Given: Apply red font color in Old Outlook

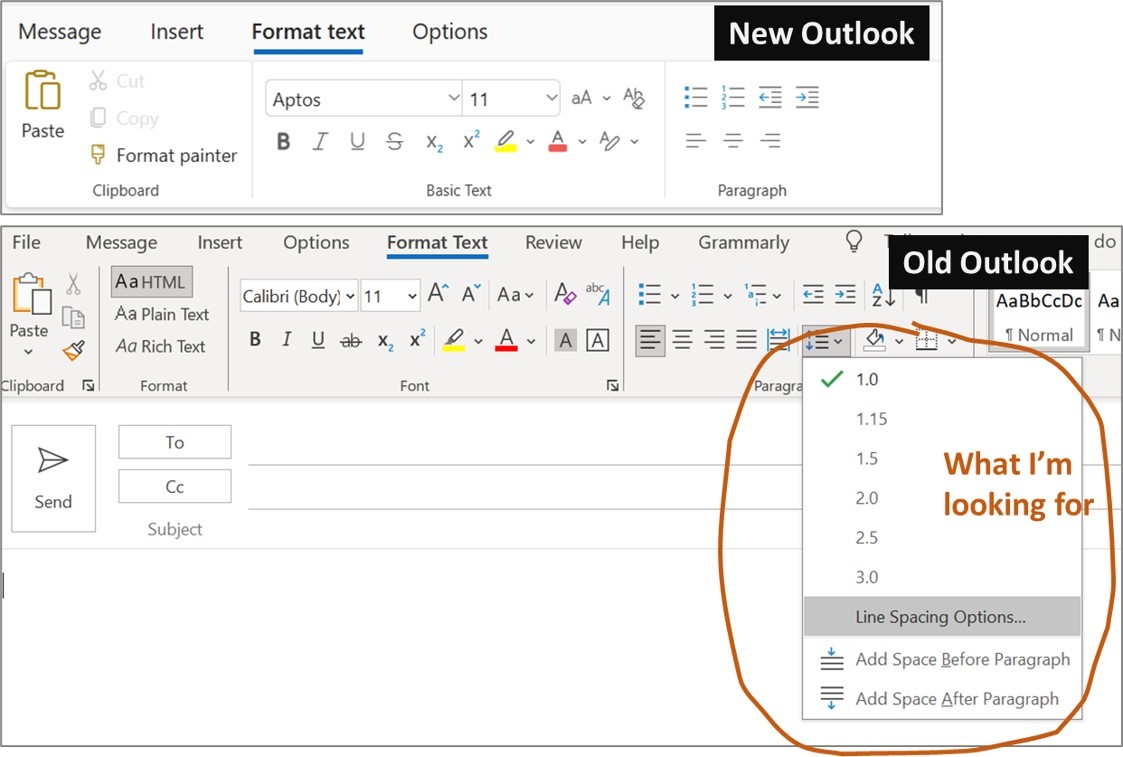Looking at the screenshot, I should point(506,339).
